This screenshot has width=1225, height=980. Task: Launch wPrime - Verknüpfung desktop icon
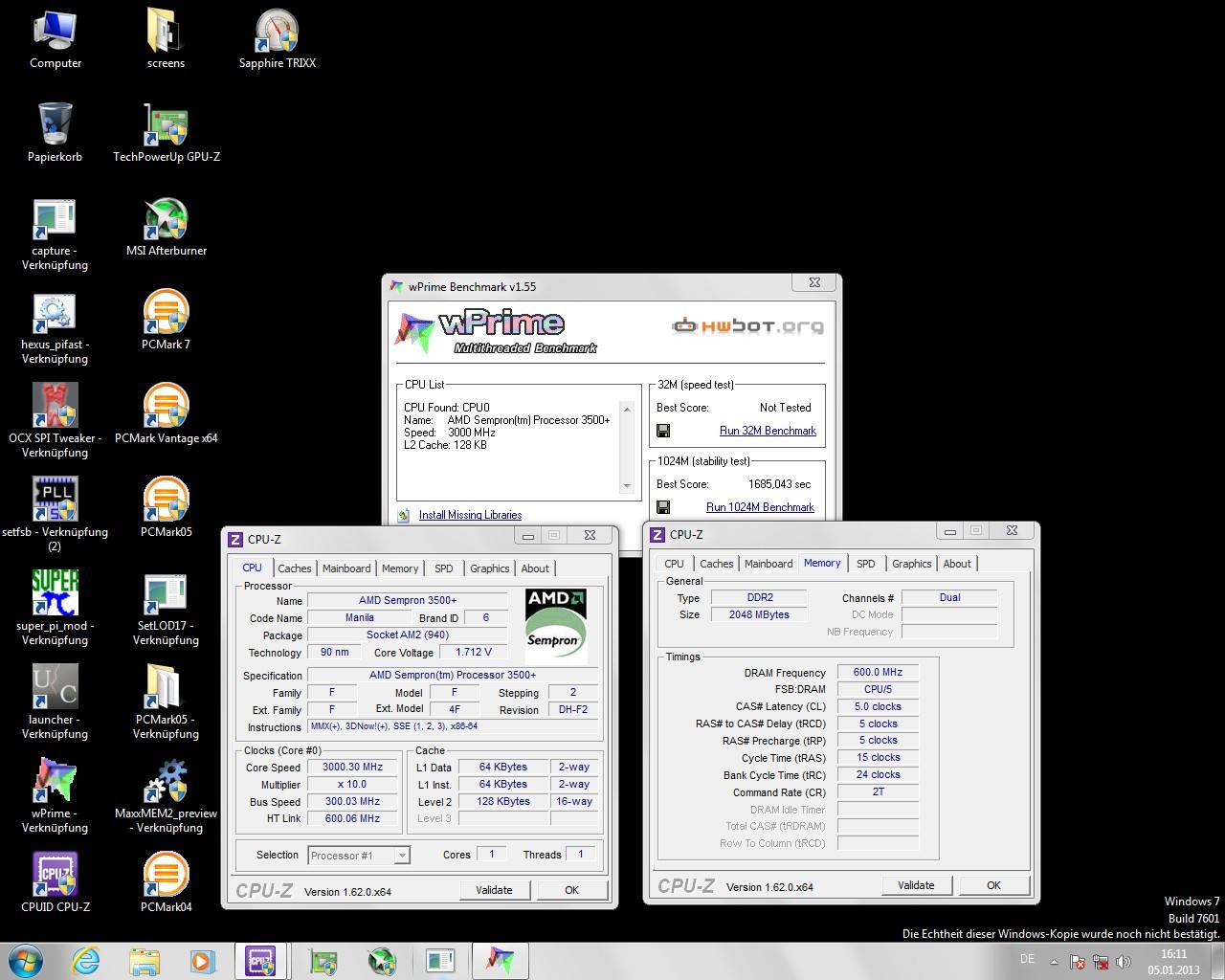pos(56,797)
